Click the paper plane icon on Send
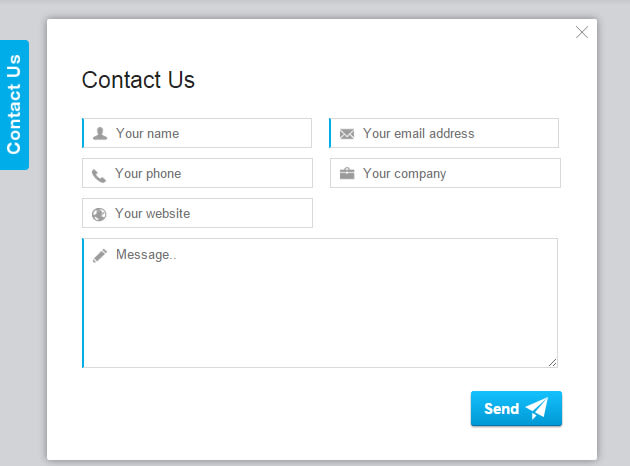This screenshot has height=466, width=630. point(538,408)
